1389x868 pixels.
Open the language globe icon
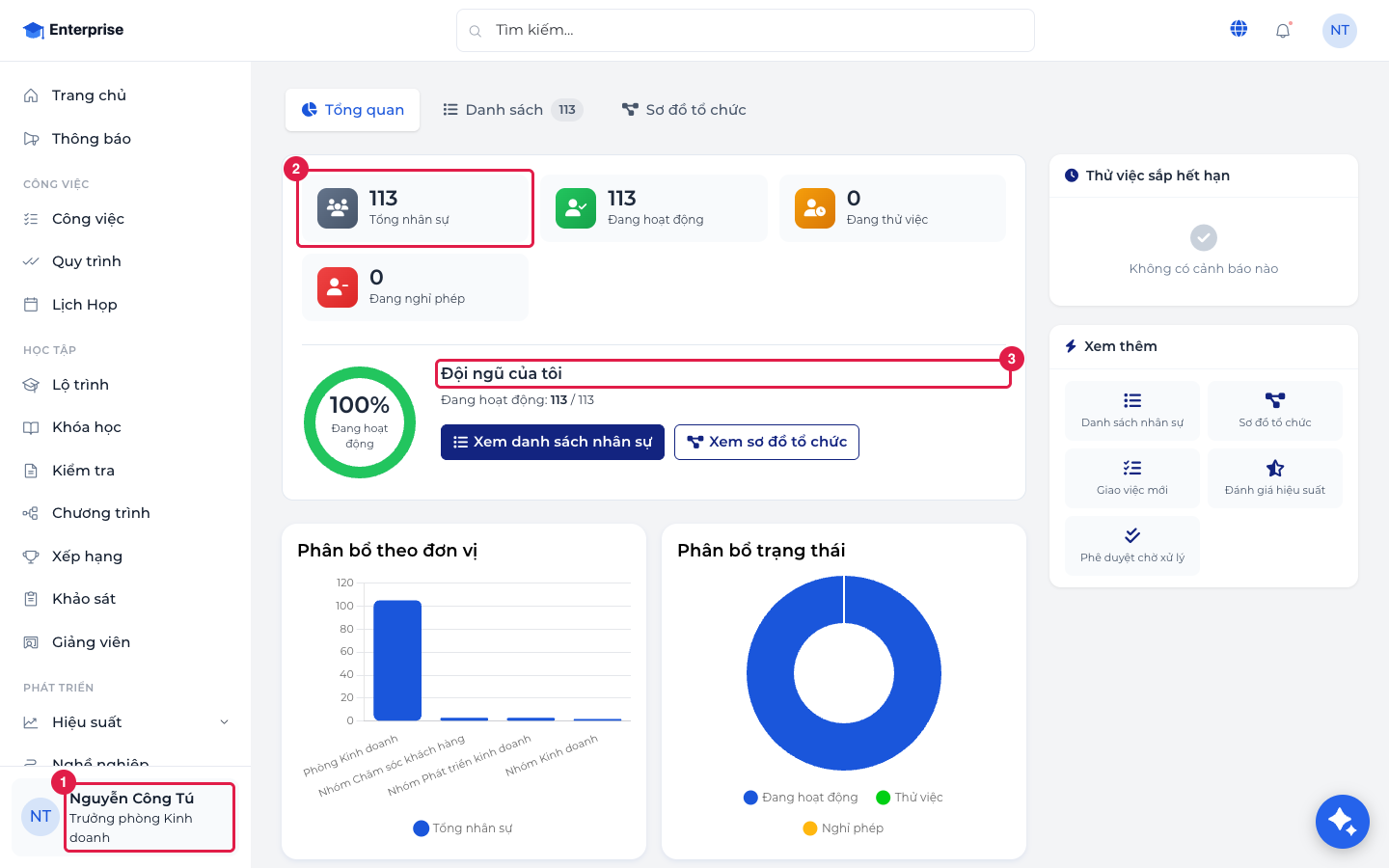click(1239, 30)
